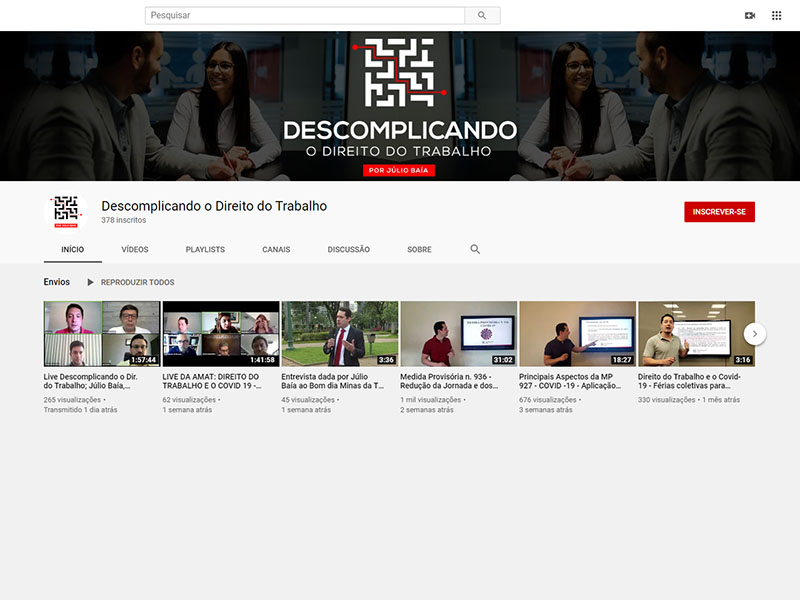This screenshot has width=800, height=600.
Task: Click 'Transmitido 1 dia atrás' text
Action: pos(80,410)
